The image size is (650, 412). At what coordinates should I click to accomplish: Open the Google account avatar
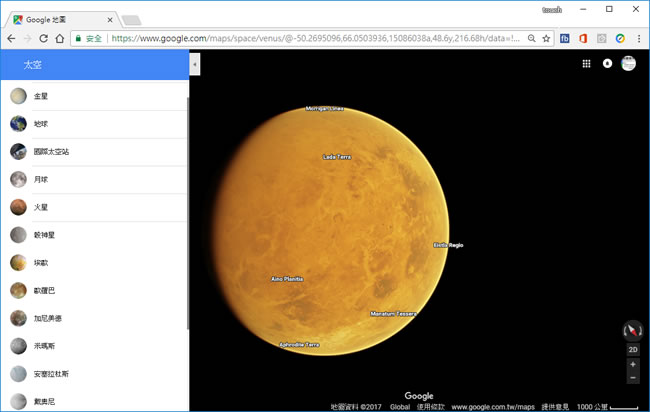coord(629,64)
